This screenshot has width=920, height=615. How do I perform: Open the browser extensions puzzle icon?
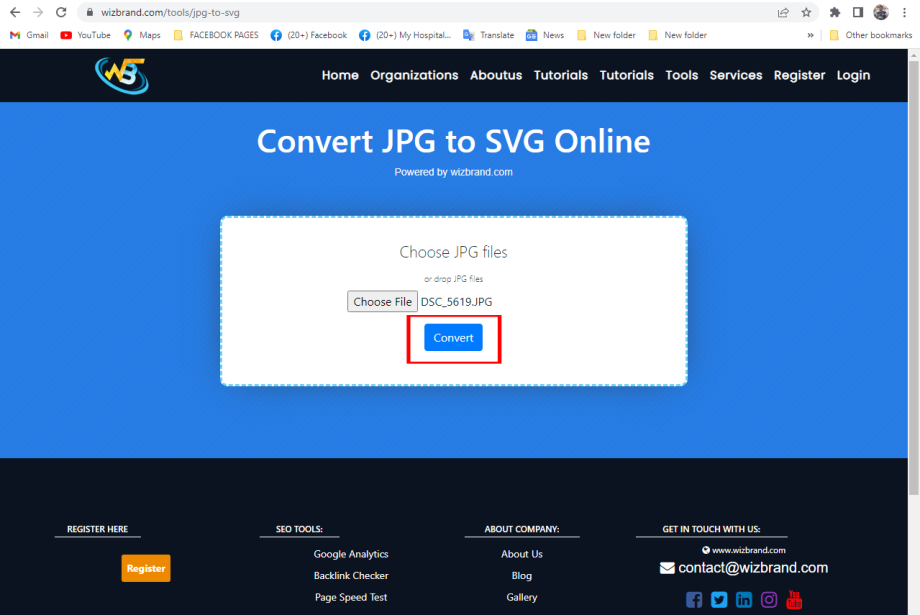pos(834,13)
